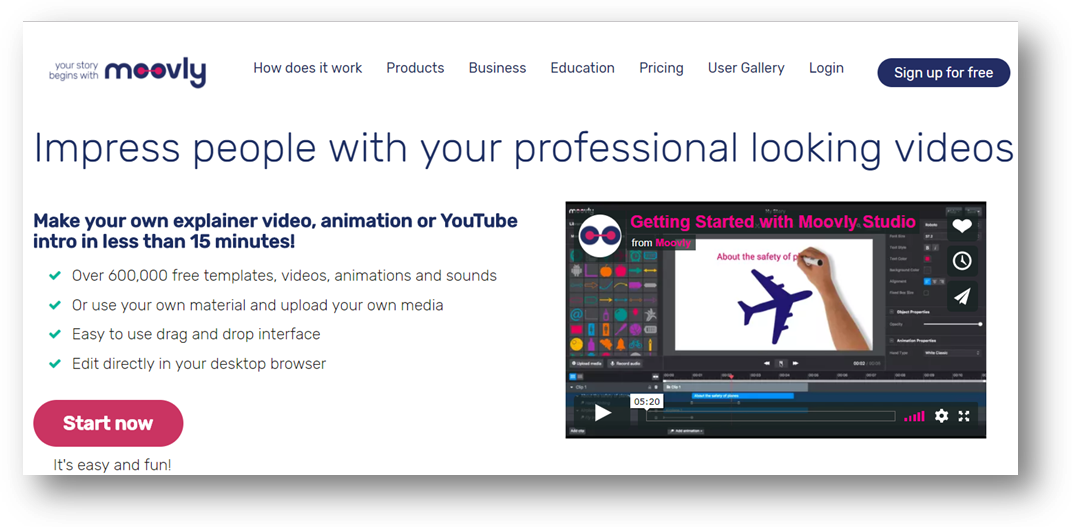Click the purple airplane graphic in the video
The image size is (1072, 527).
tap(774, 306)
